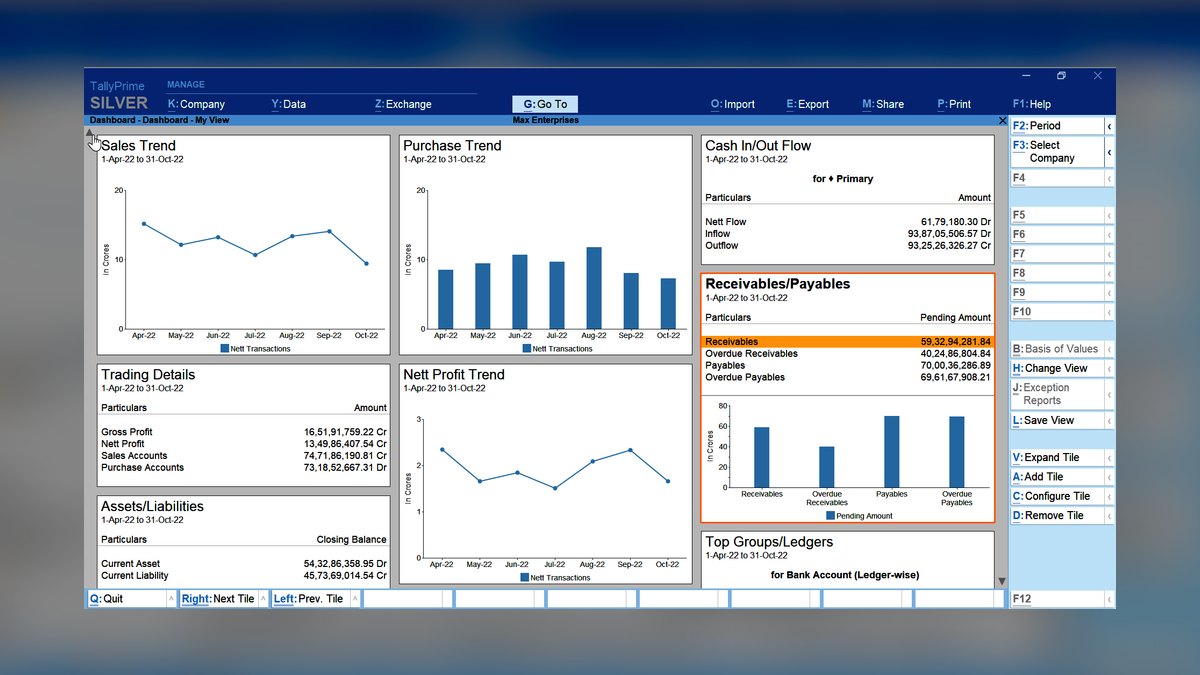Click the arrow beside V: Expand Tile
Viewport: 1200px width, 675px height.
[x=1109, y=457]
